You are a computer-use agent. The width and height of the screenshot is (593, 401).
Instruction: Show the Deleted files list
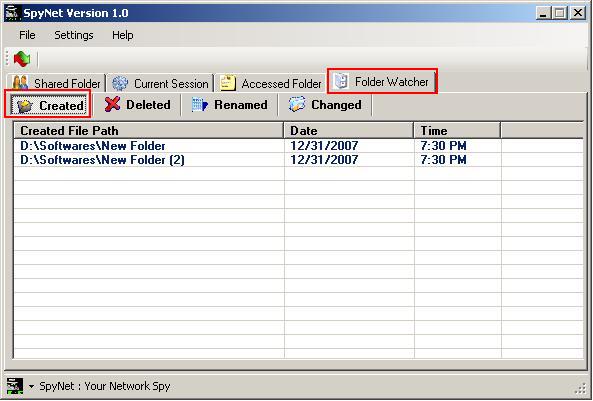(x=137, y=105)
